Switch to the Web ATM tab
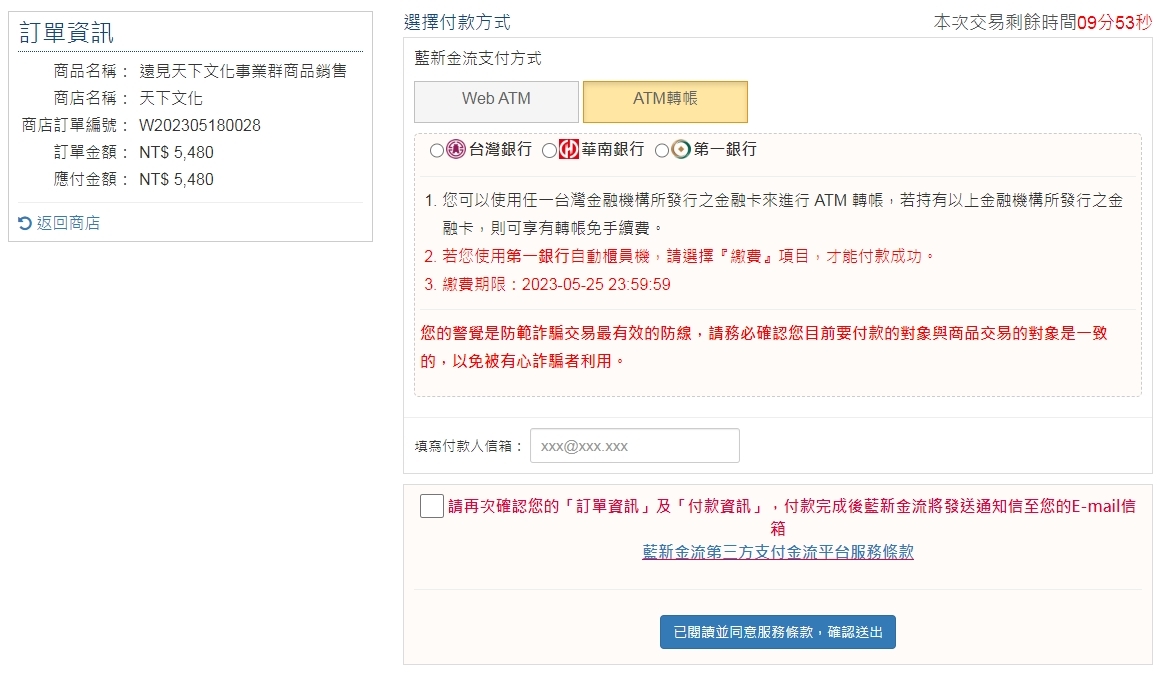Viewport: 1170px width, 676px height. coord(496,101)
